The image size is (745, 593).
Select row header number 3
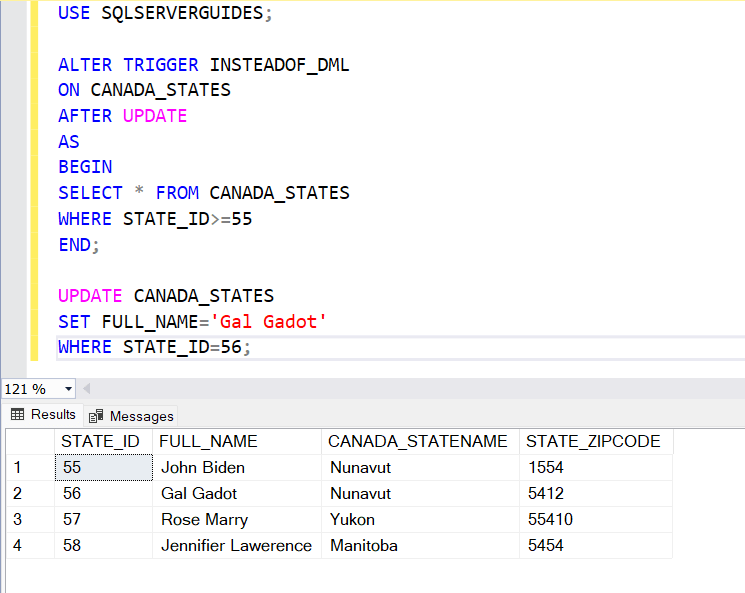coord(30,519)
